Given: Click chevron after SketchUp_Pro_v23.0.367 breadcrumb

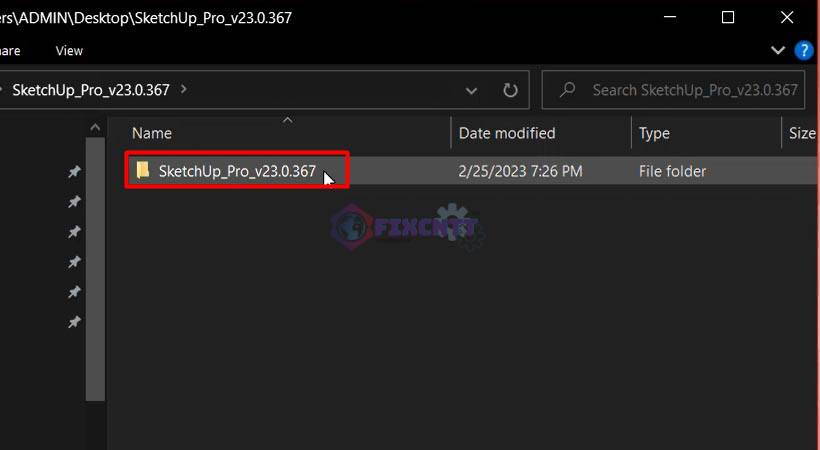Looking at the screenshot, I should (184, 89).
